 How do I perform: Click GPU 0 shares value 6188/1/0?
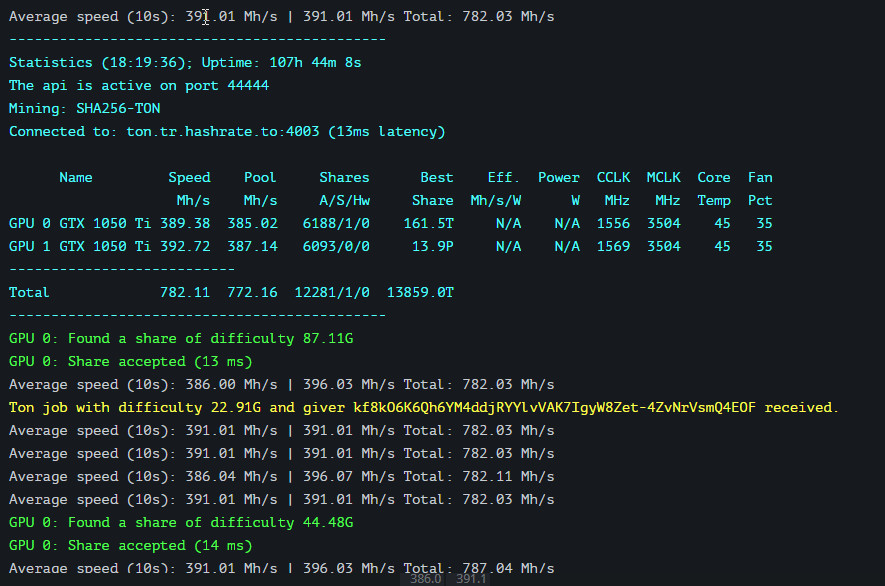click(x=336, y=224)
